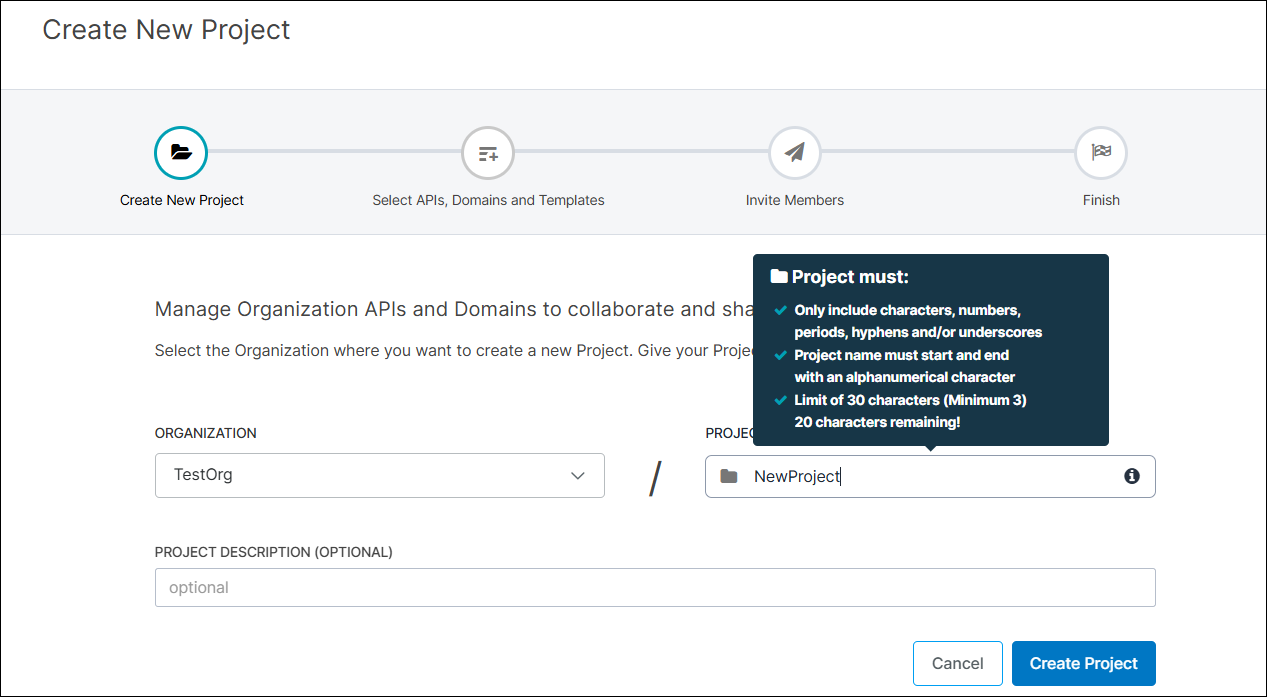The width and height of the screenshot is (1267, 697).
Task: Select the Finish step label
Action: pos(1100,200)
